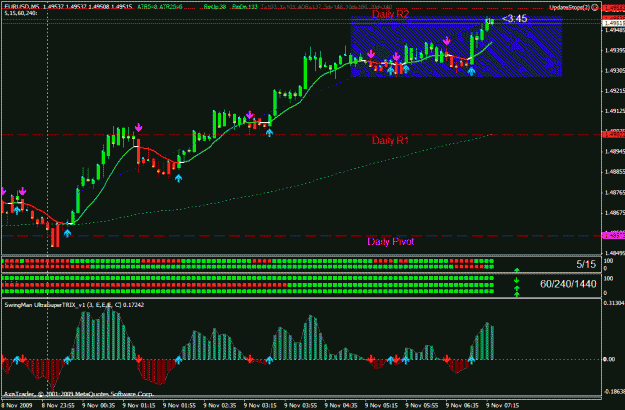Select the magenta sell arrow above the candle near 9 Nov 01:15

(138, 128)
